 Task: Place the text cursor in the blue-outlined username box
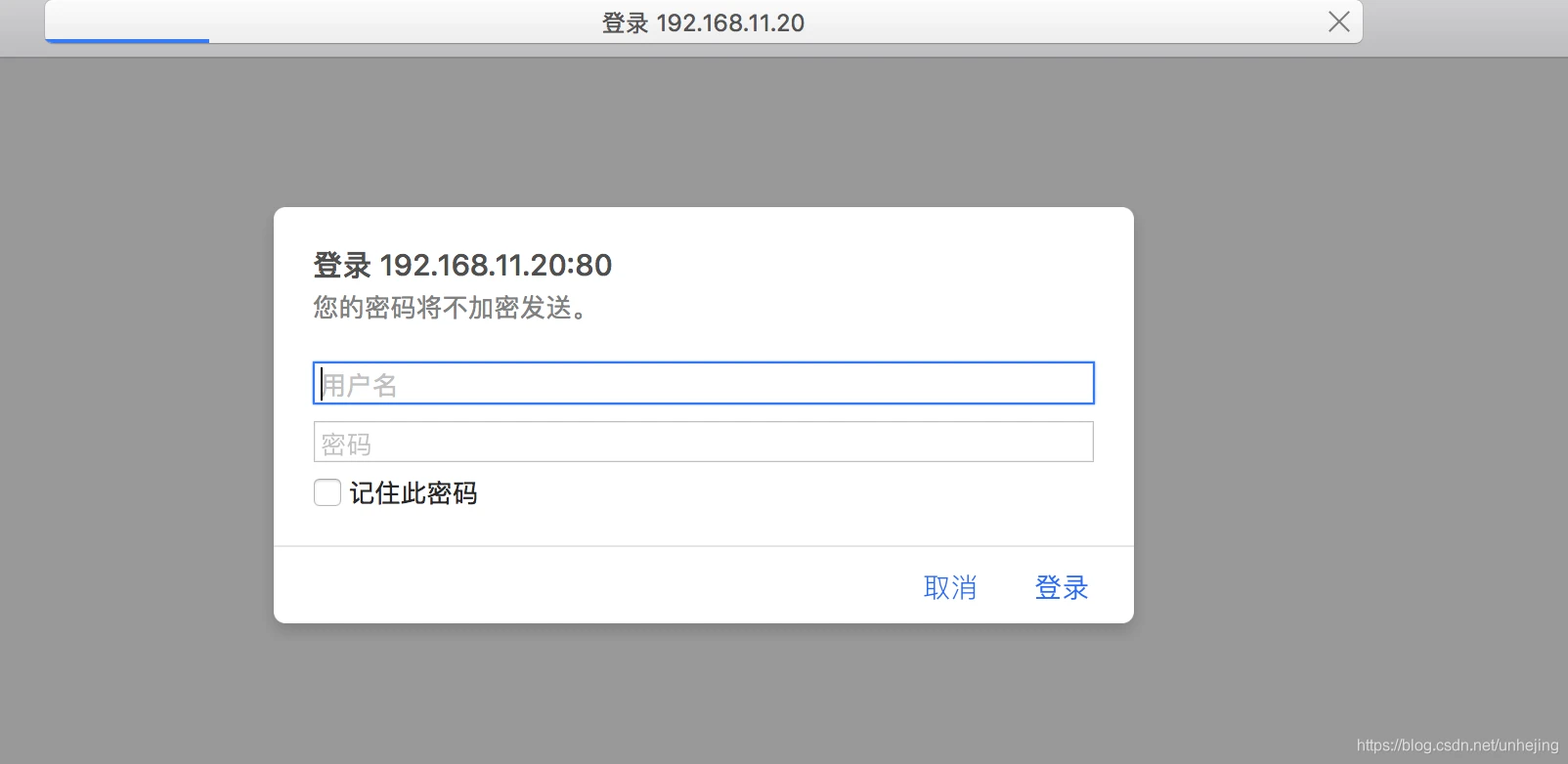(704, 383)
